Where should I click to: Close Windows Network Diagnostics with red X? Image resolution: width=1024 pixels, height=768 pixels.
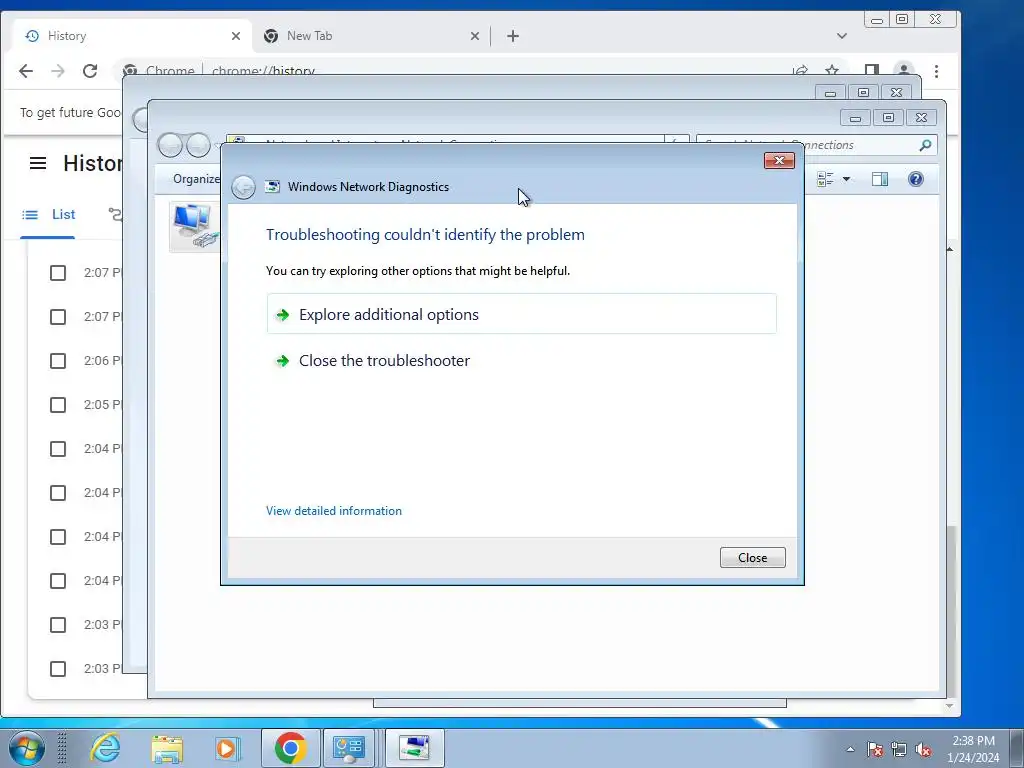[x=779, y=161]
